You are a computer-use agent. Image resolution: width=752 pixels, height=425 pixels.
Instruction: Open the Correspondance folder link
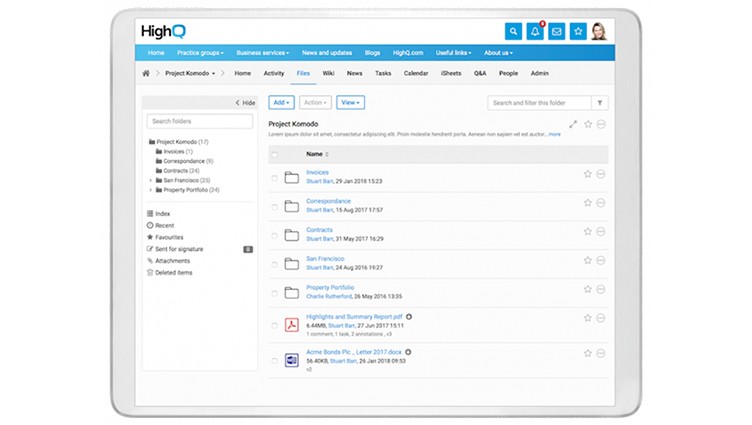[x=329, y=201]
